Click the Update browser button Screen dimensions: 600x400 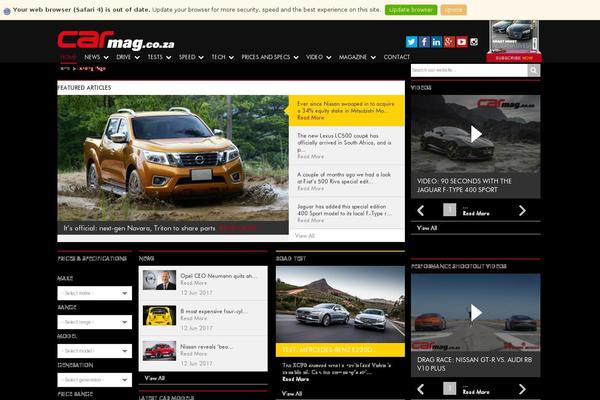tap(411, 10)
